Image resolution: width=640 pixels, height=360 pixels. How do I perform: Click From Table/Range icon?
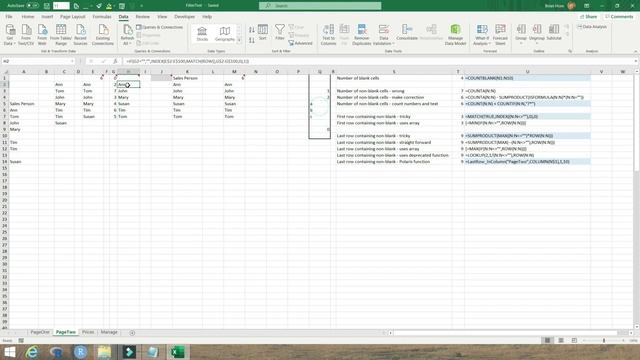coord(61,34)
